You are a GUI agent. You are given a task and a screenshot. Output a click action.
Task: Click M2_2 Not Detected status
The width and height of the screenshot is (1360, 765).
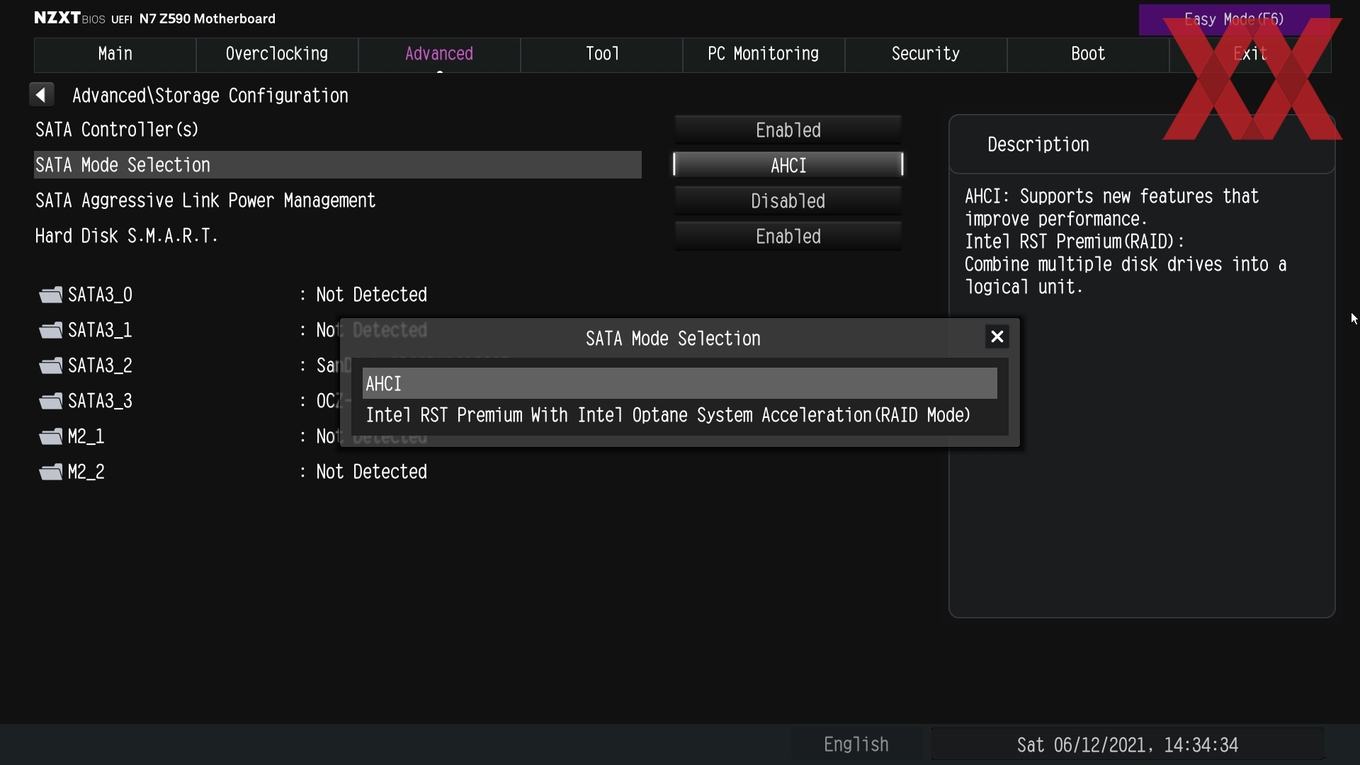click(x=371, y=472)
